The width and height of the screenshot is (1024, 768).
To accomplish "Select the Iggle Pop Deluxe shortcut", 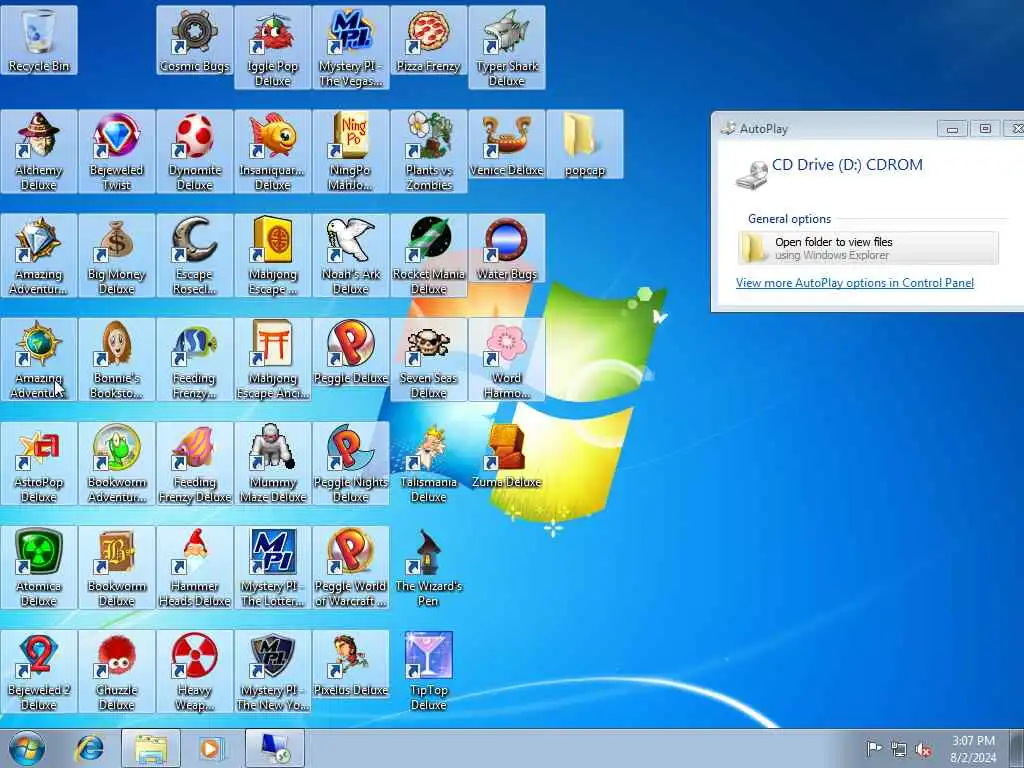I will click(272, 48).
